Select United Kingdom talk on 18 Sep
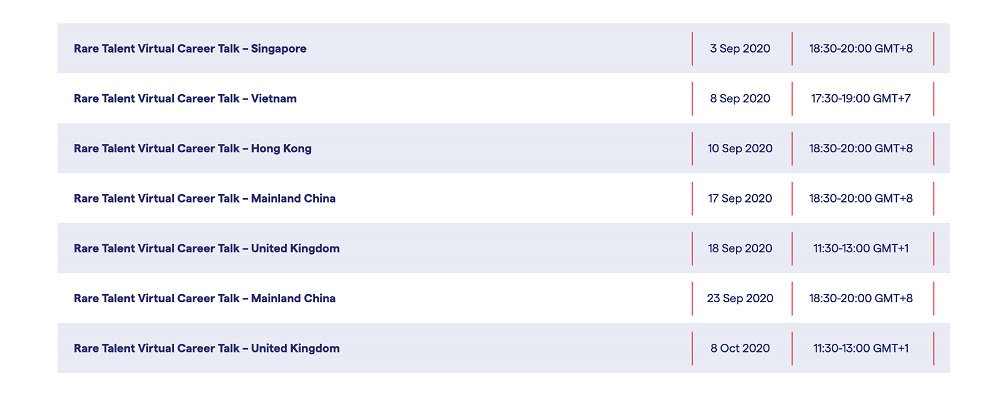The width and height of the screenshot is (1000, 400). pyautogui.click(x=207, y=248)
